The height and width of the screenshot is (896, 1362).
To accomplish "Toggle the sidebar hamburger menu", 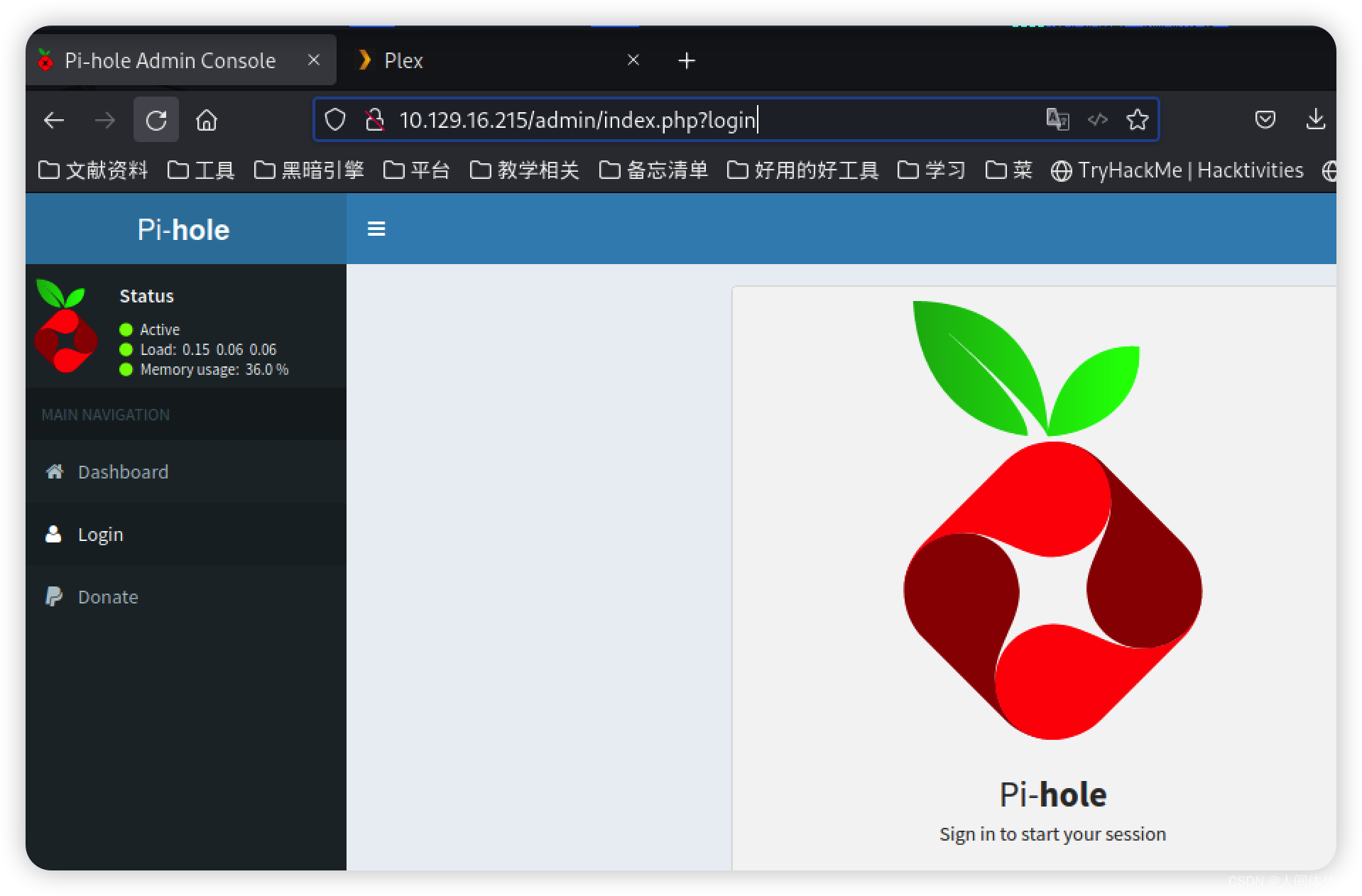I will (376, 229).
